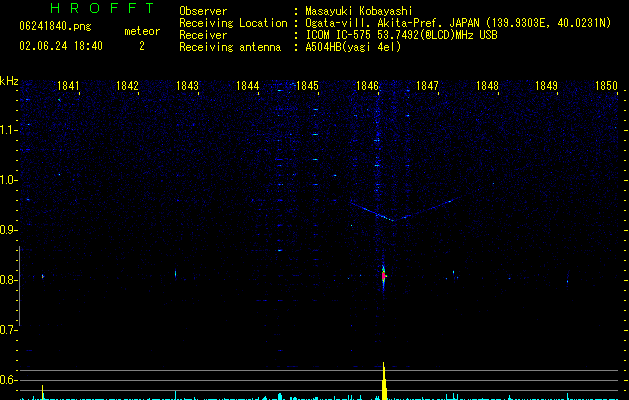Click the 1848 time axis marker
This screenshot has width=629, height=400.
[487, 86]
